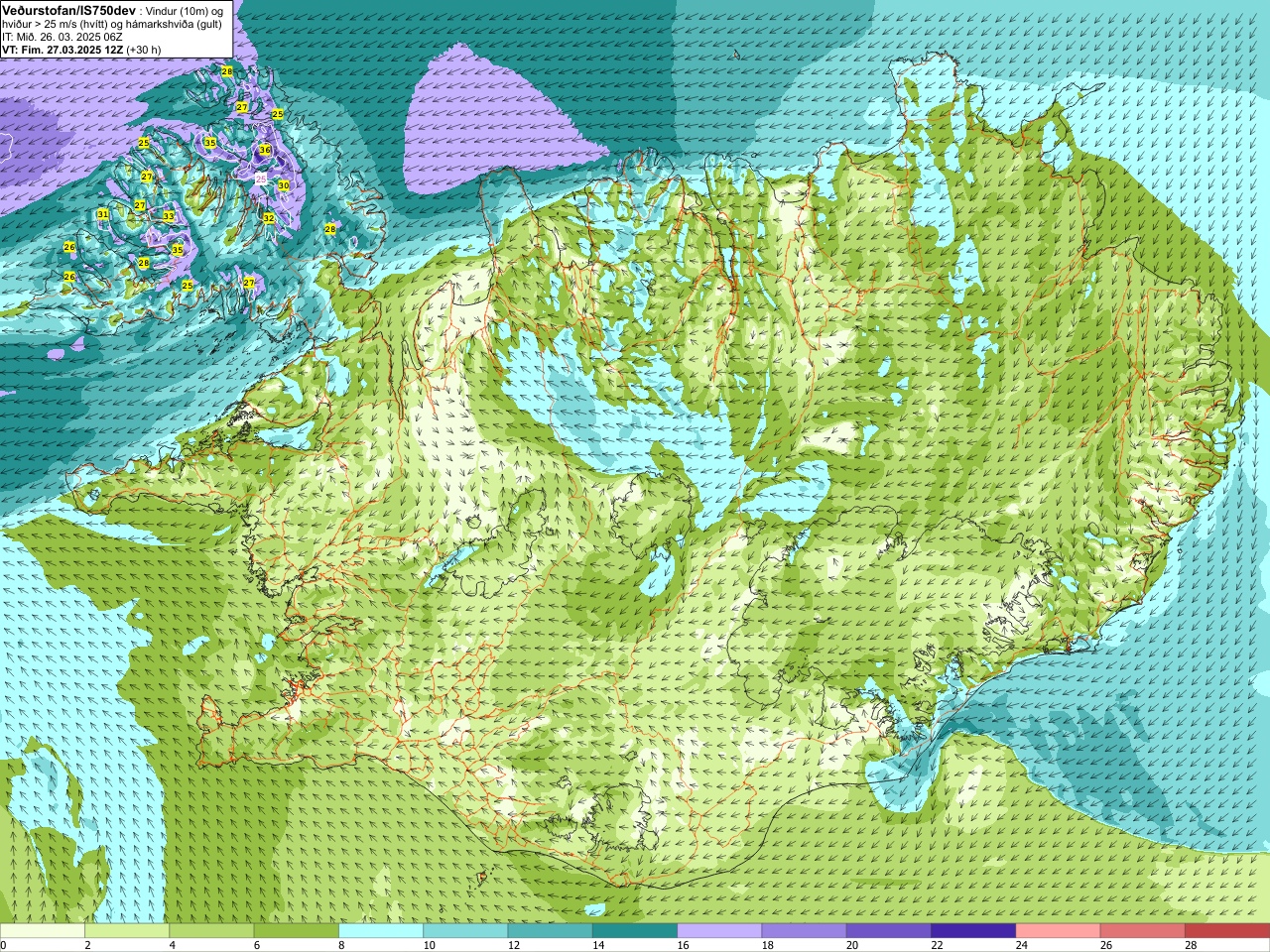This screenshot has height=952, width=1270.
Task: Click the bold title Veðurstofan/IS750dev
Action: pos(69,11)
